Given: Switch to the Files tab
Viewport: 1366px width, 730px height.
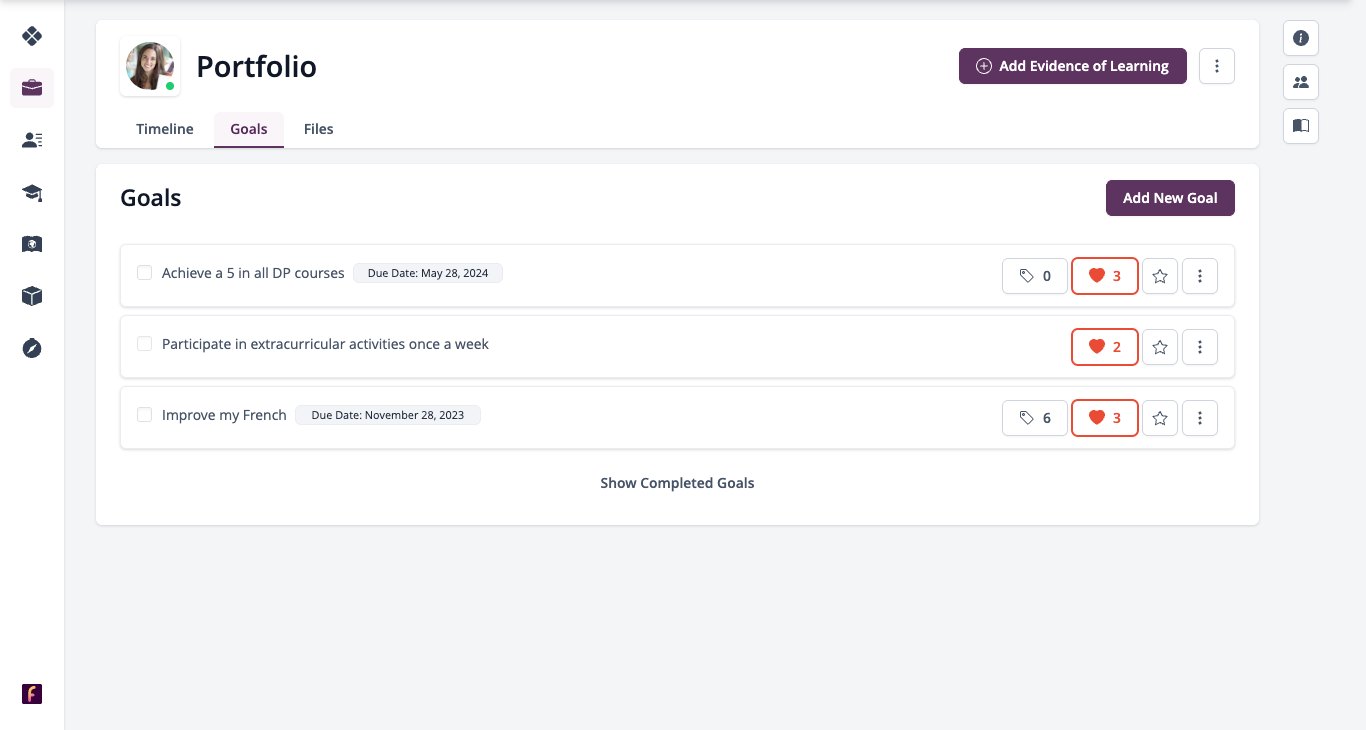Looking at the screenshot, I should coord(319,129).
